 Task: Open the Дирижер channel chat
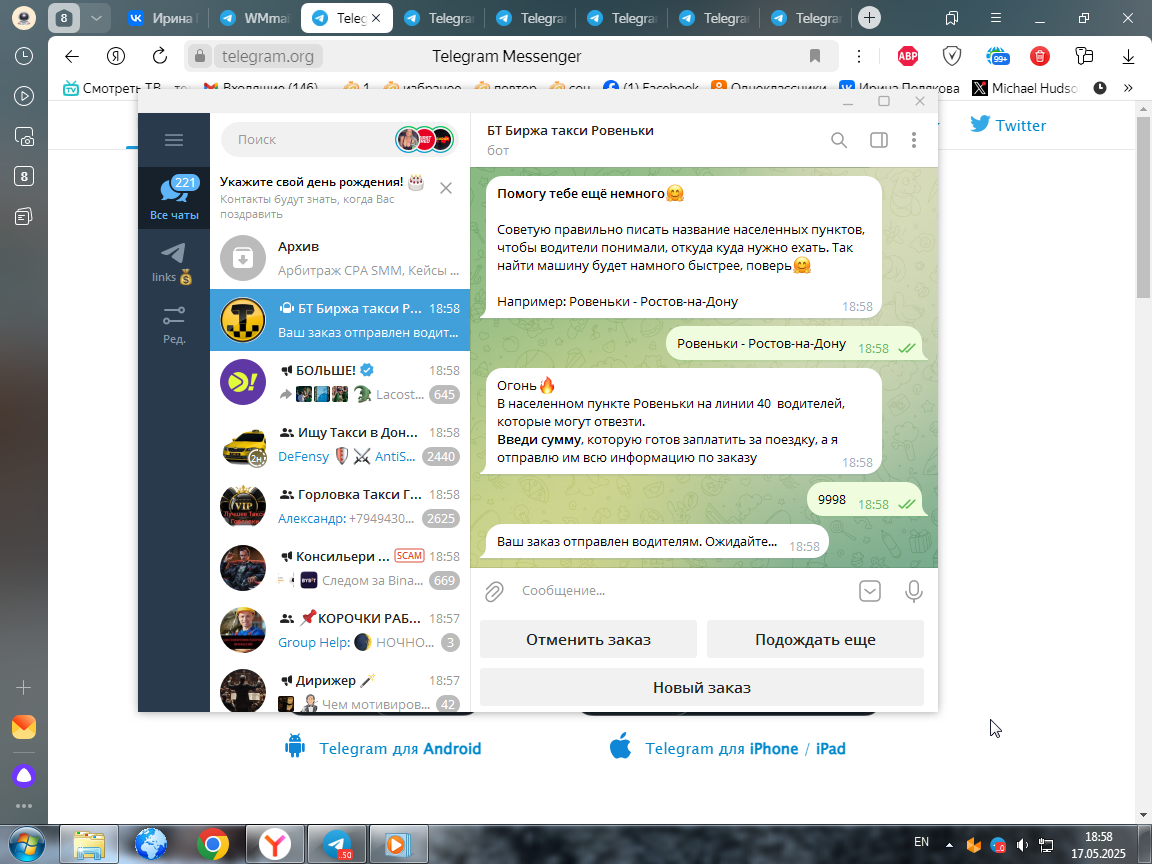[340, 691]
